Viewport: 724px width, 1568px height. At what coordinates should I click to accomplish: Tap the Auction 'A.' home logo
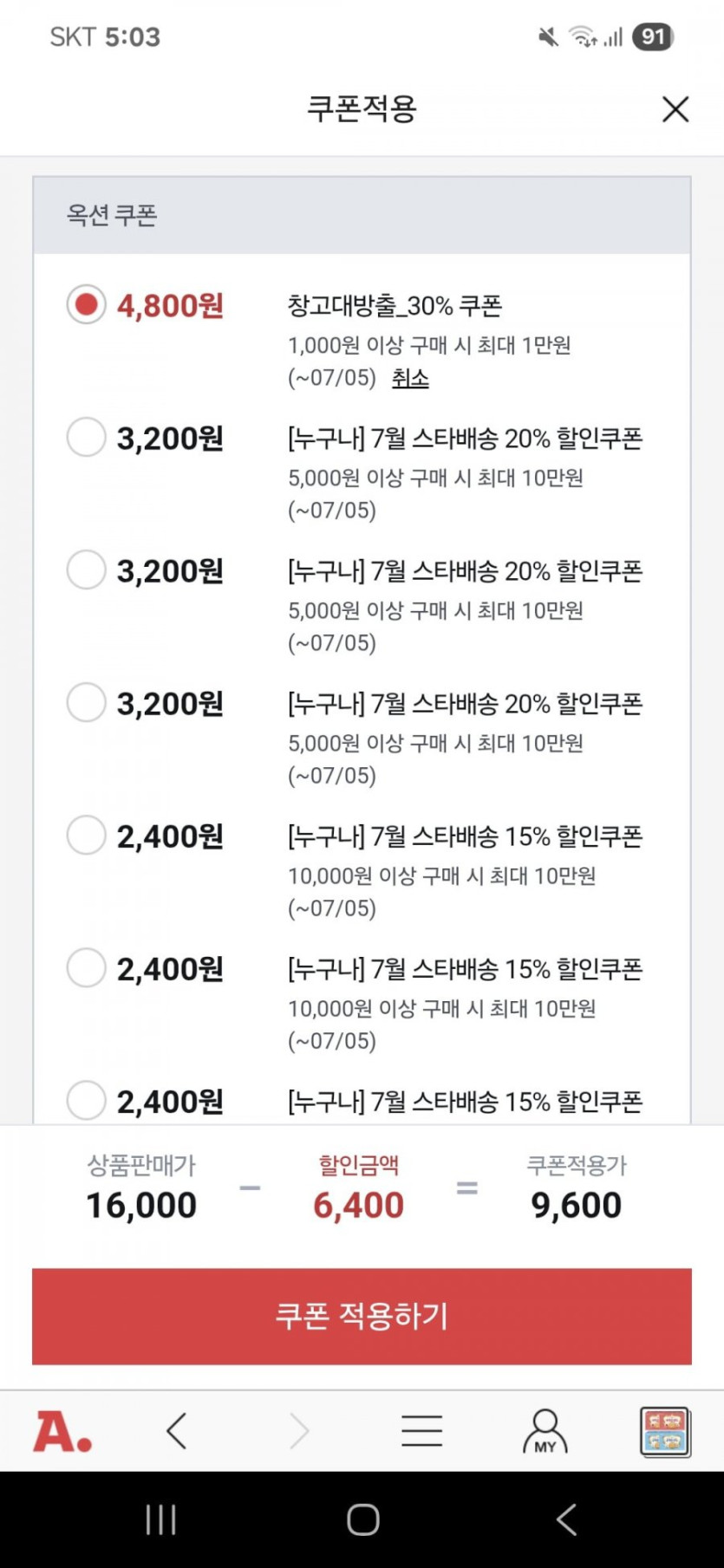(x=62, y=1431)
